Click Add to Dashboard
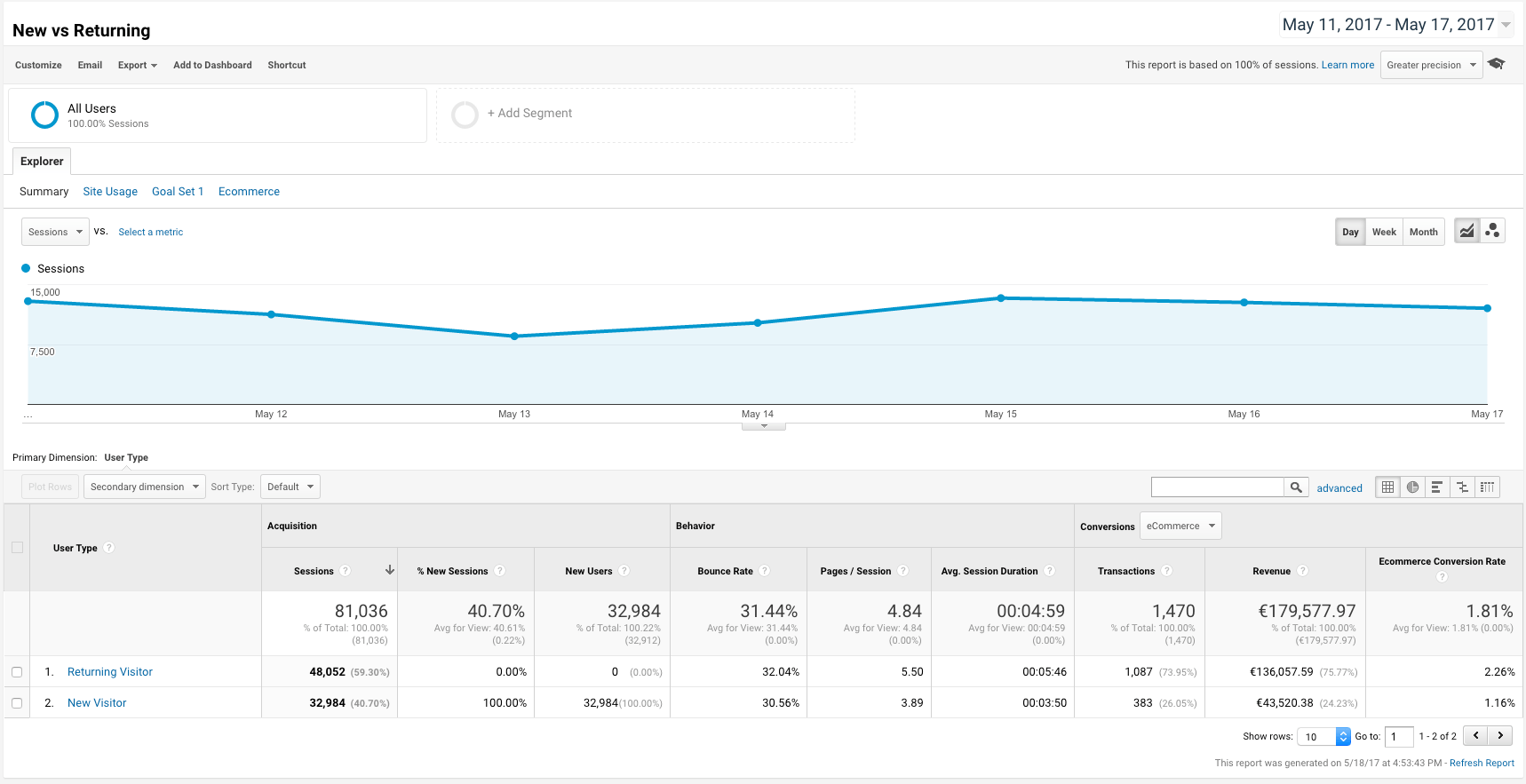The width and height of the screenshot is (1526, 784). tap(212, 65)
